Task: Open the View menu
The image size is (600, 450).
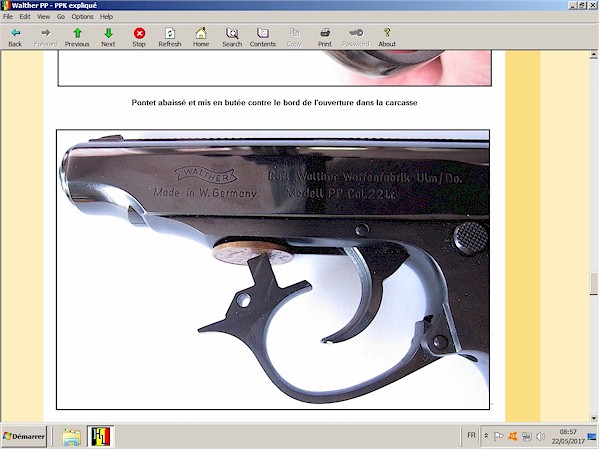Action: point(44,17)
